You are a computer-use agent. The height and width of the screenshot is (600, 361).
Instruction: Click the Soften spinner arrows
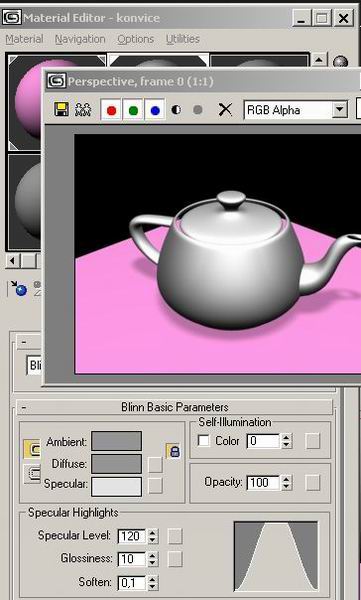tap(152, 582)
